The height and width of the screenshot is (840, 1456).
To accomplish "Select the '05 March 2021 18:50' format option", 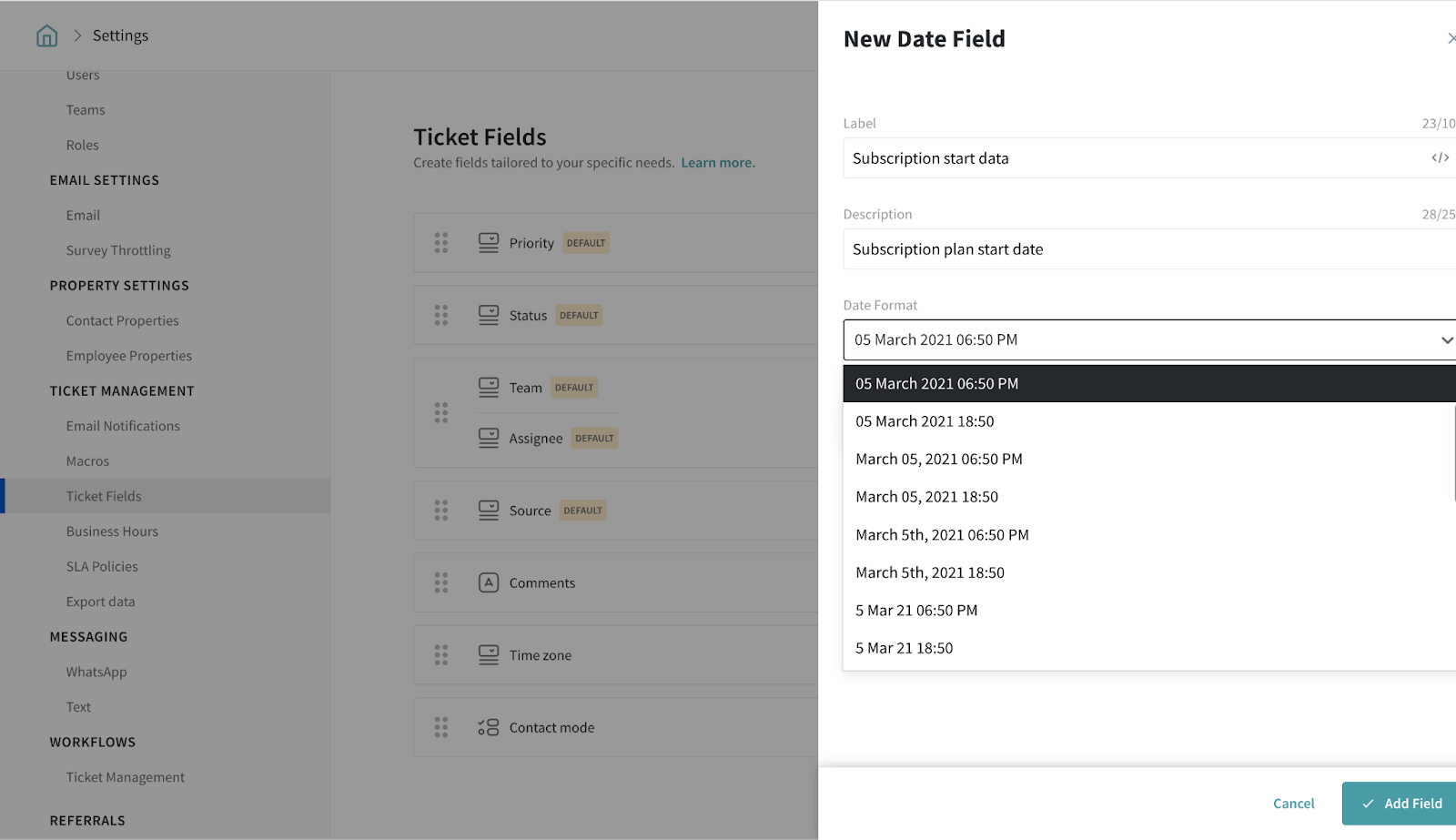I will (x=925, y=421).
